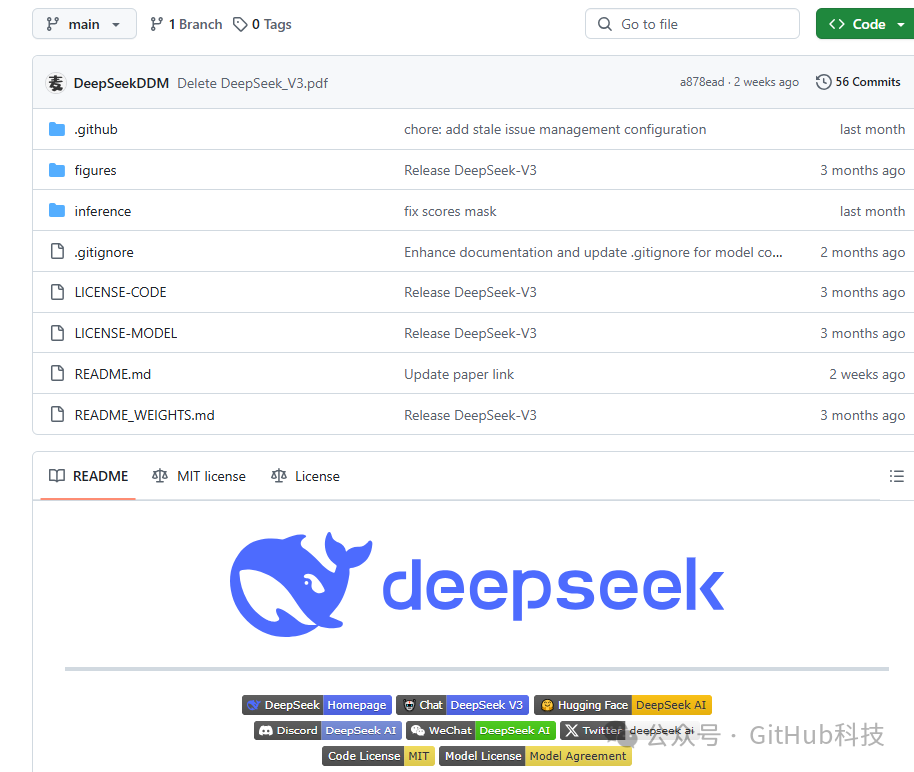Open the Model License Model Agreement badge
The height and width of the screenshot is (772, 914).
coord(535,756)
